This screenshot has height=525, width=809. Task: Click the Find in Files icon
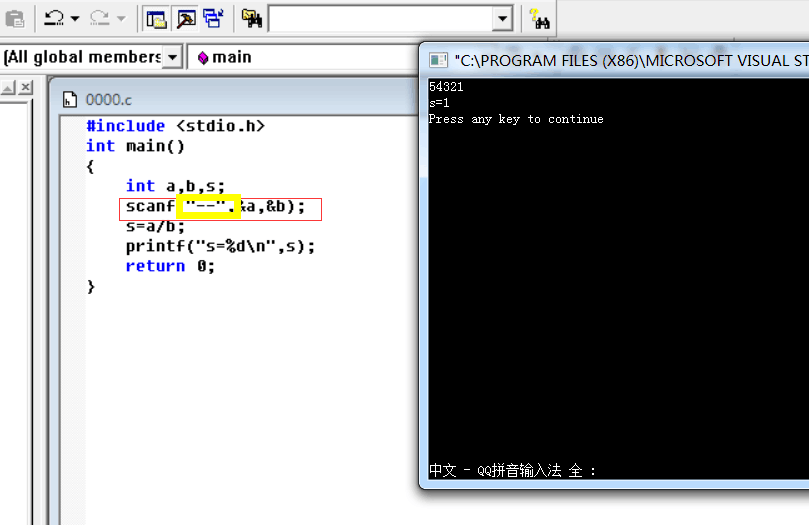tap(252, 19)
